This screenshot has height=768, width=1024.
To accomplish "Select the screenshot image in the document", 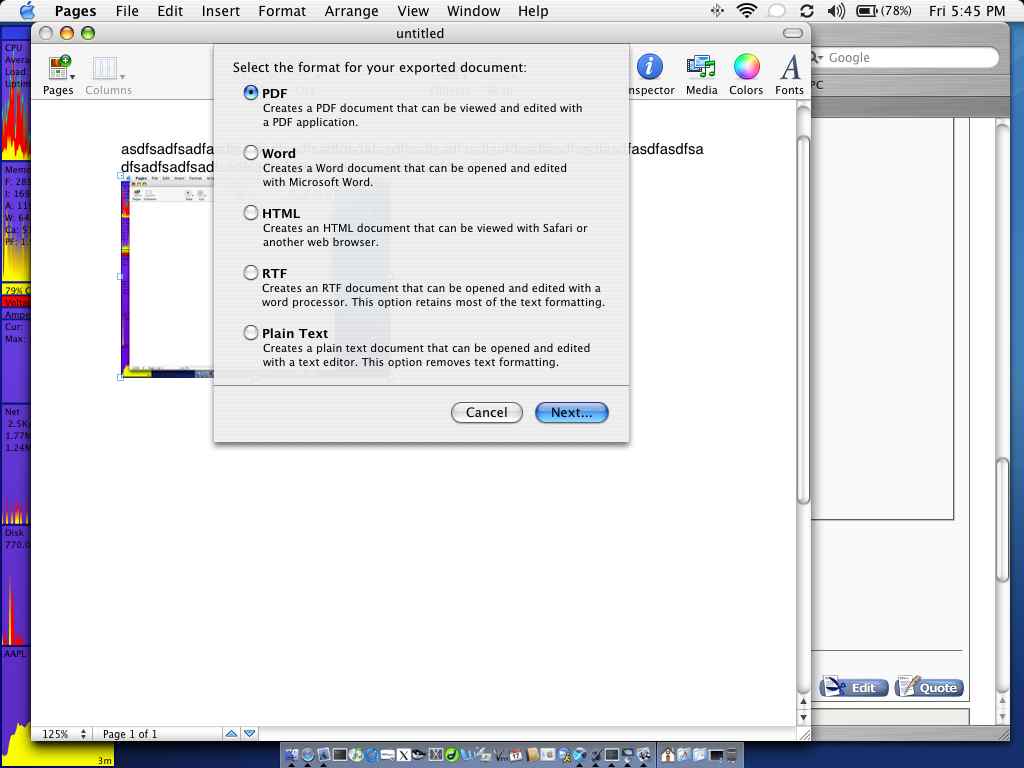I will pos(167,276).
